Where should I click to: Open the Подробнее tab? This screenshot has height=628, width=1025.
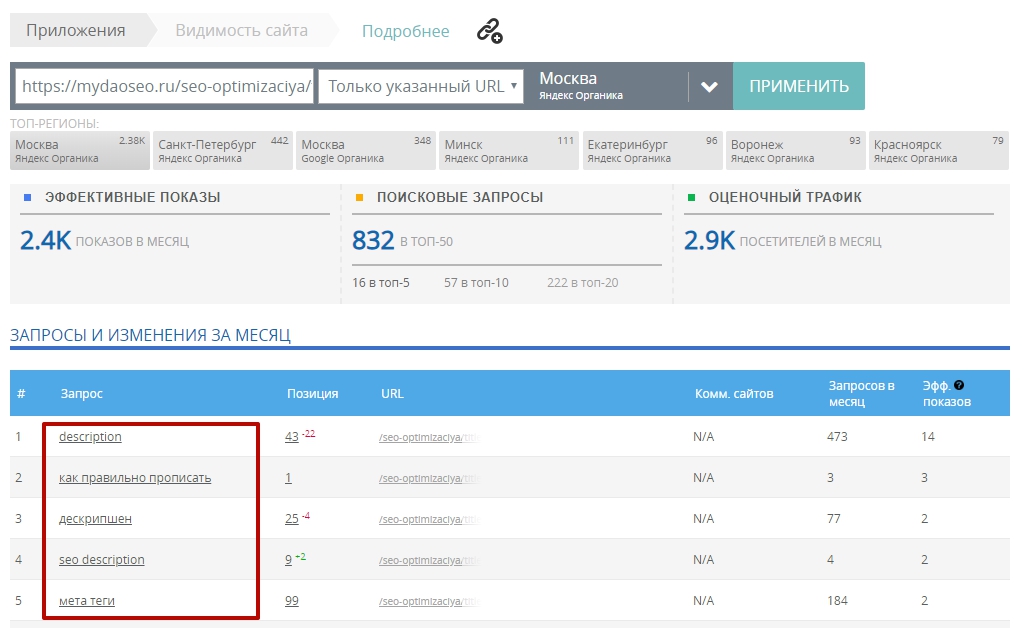pos(405,31)
